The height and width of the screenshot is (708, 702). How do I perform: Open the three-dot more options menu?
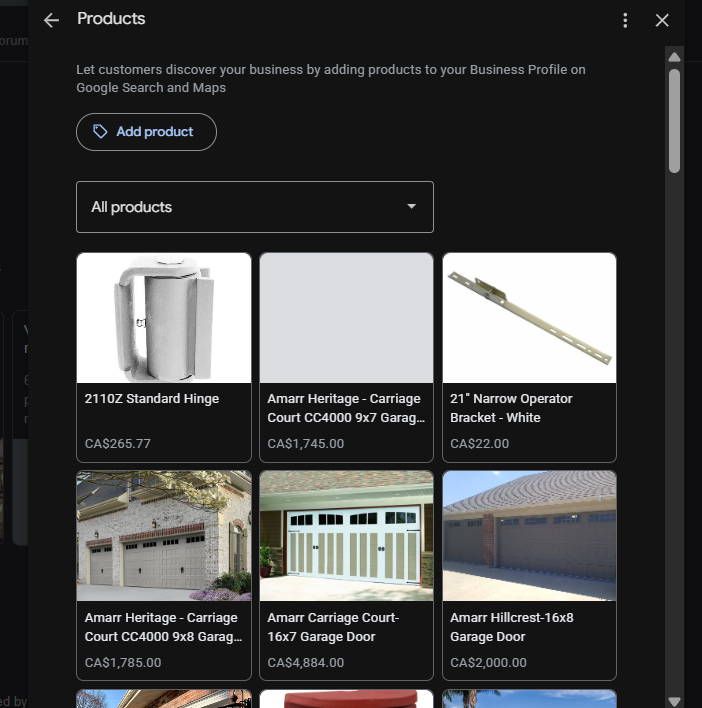(625, 20)
